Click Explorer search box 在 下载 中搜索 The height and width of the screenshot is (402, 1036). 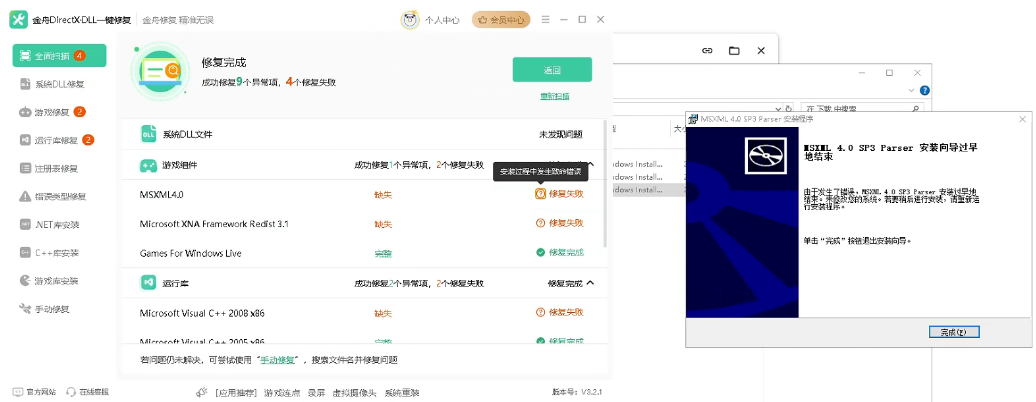[862, 108]
